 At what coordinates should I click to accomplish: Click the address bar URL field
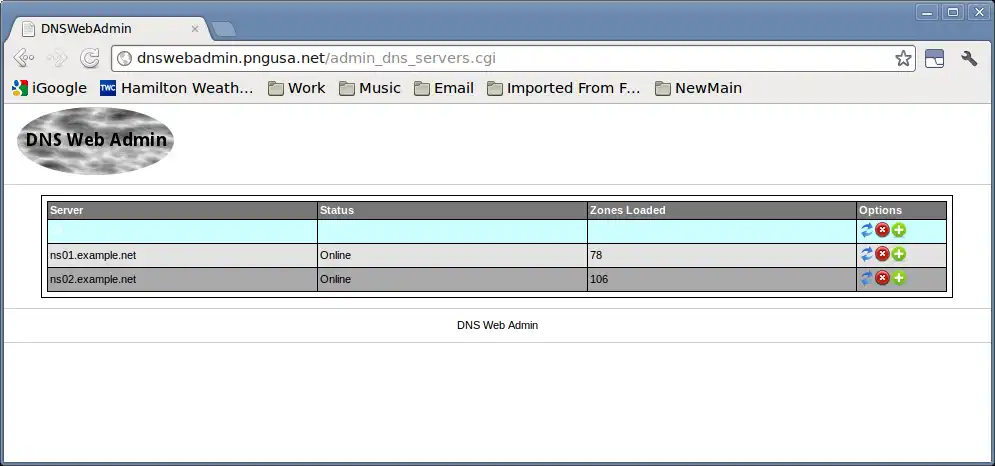pyautogui.click(x=506, y=58)
